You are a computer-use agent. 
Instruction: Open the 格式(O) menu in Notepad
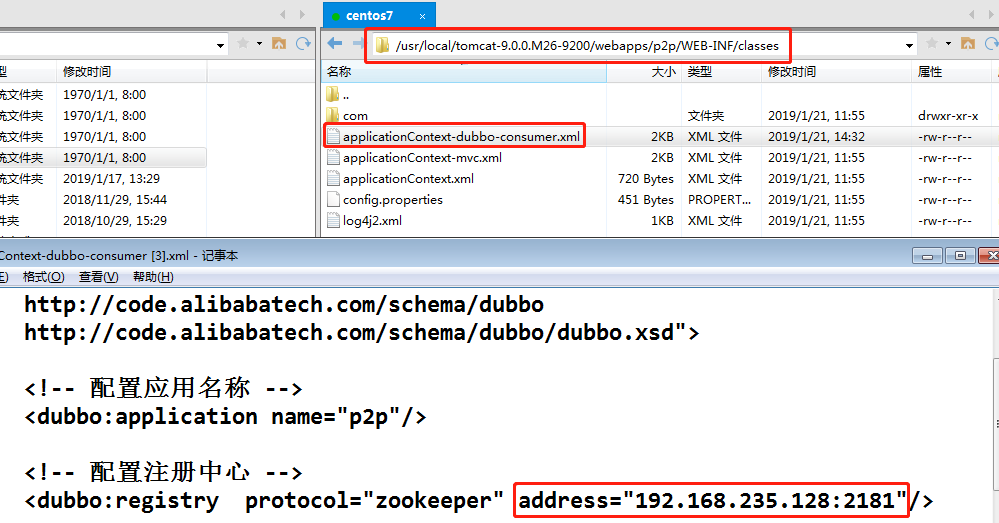coord(43,277)
